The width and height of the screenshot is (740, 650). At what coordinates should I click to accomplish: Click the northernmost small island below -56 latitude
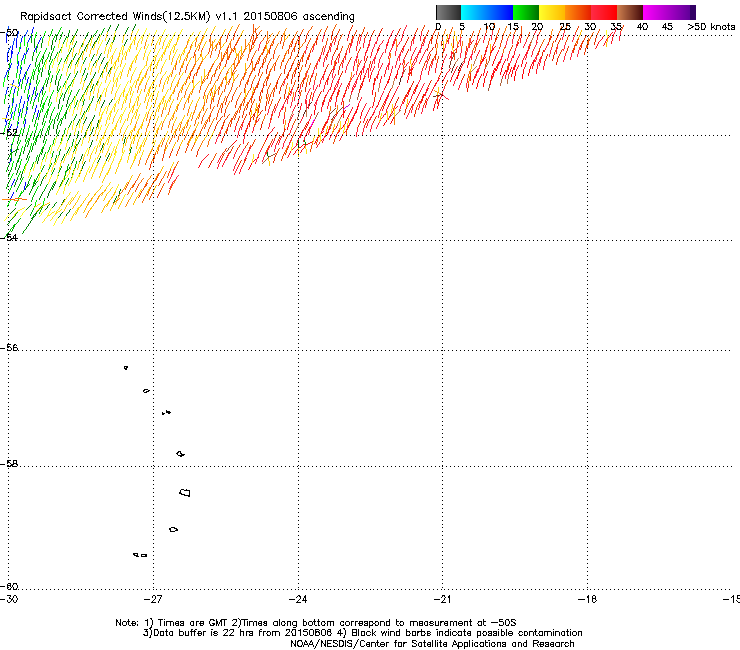(126, 368)
